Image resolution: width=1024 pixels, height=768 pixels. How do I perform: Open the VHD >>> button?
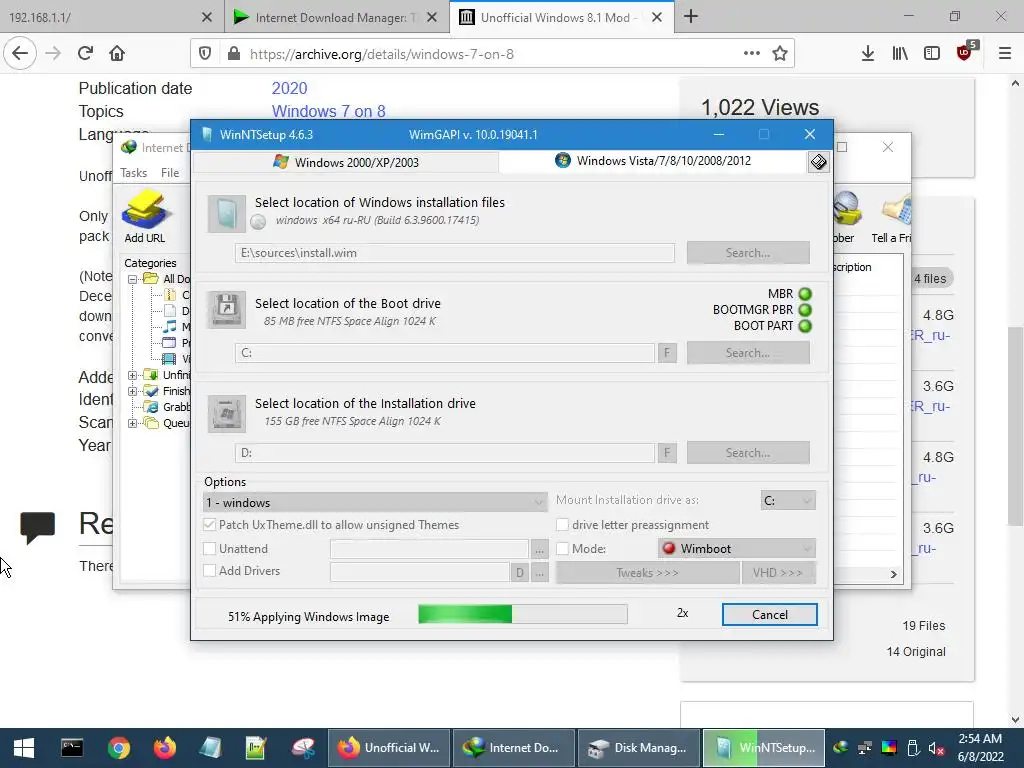[777, 573]
